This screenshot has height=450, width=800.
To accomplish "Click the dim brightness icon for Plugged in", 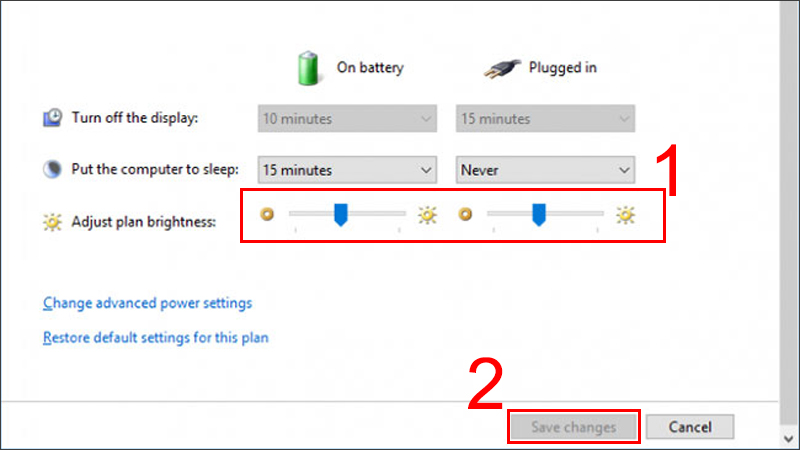I will tap(464, 214).
